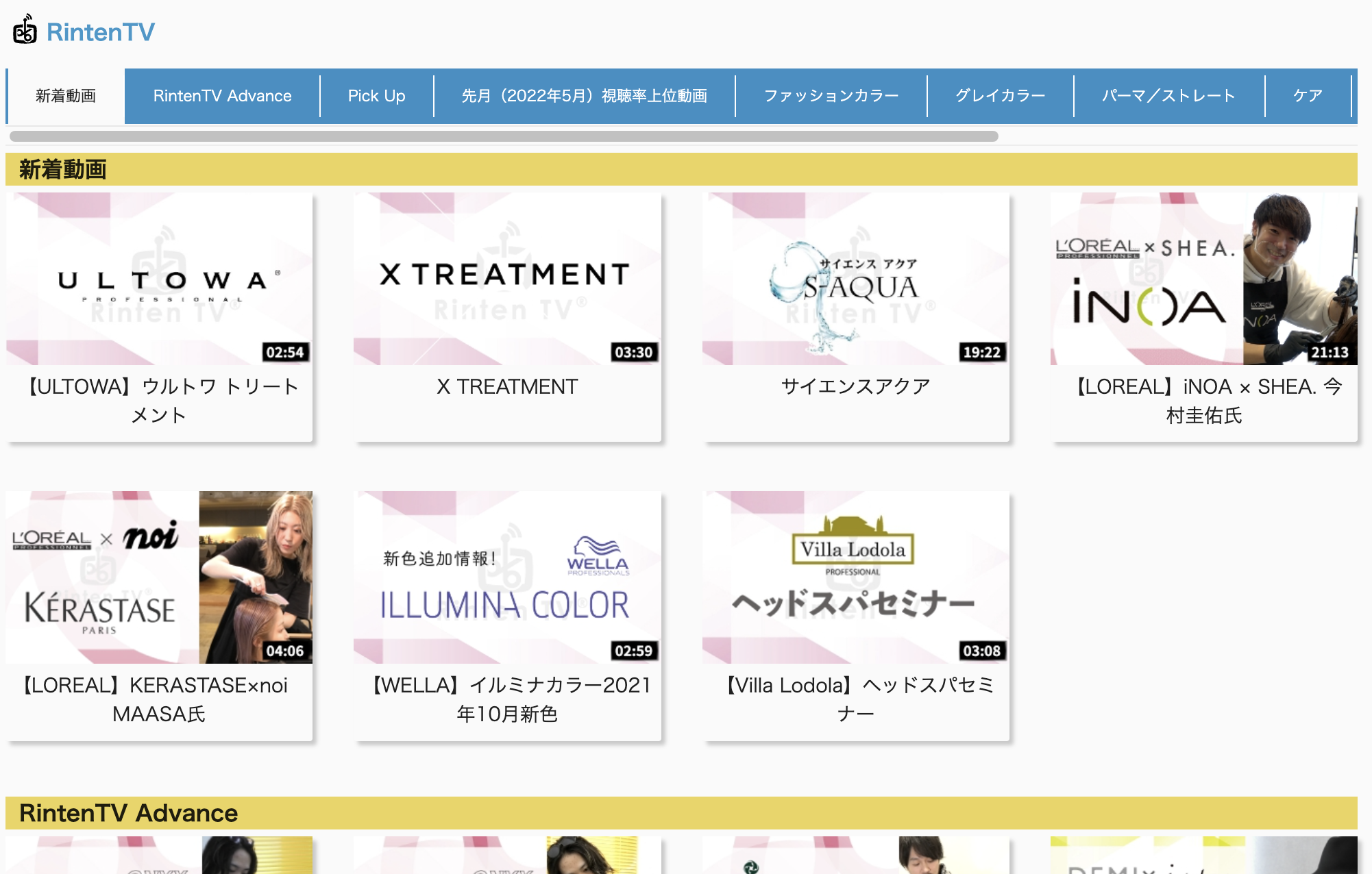
Task: Select the ケア tab
Action: coord(1308,96)
